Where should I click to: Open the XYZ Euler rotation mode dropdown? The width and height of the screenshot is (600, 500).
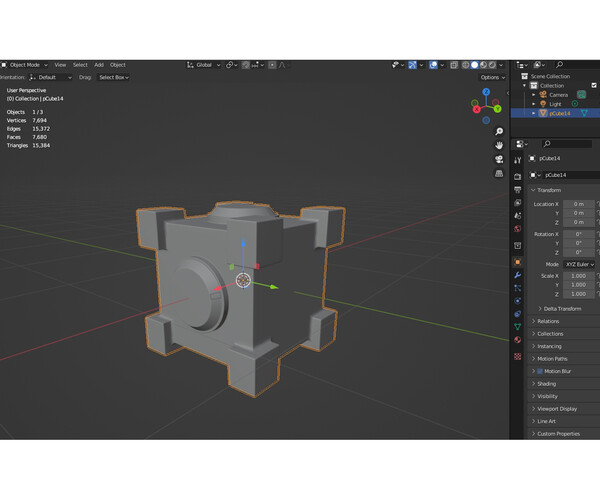[x=579, y=264]
